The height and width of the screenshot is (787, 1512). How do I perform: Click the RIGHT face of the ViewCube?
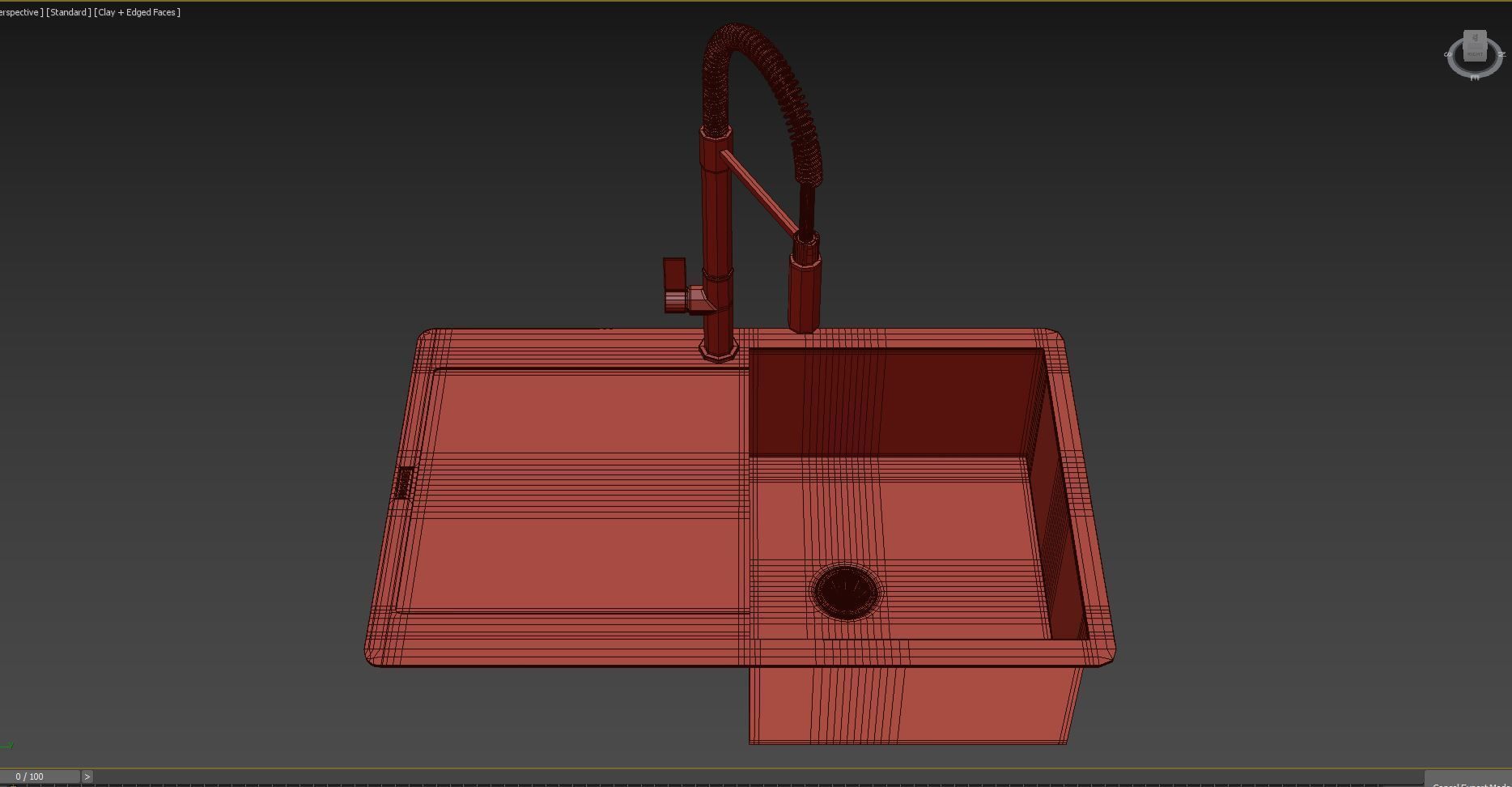tap(1475, 53)
